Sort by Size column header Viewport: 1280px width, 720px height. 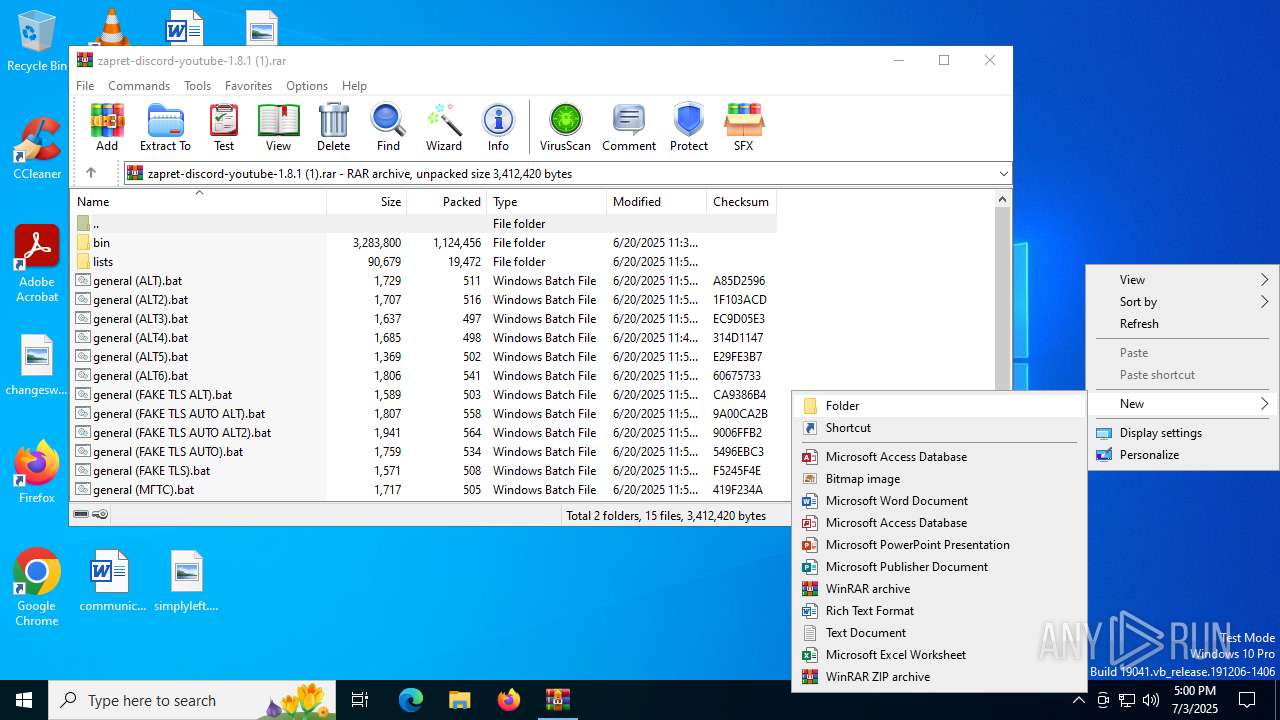click(x=367, y=202)
